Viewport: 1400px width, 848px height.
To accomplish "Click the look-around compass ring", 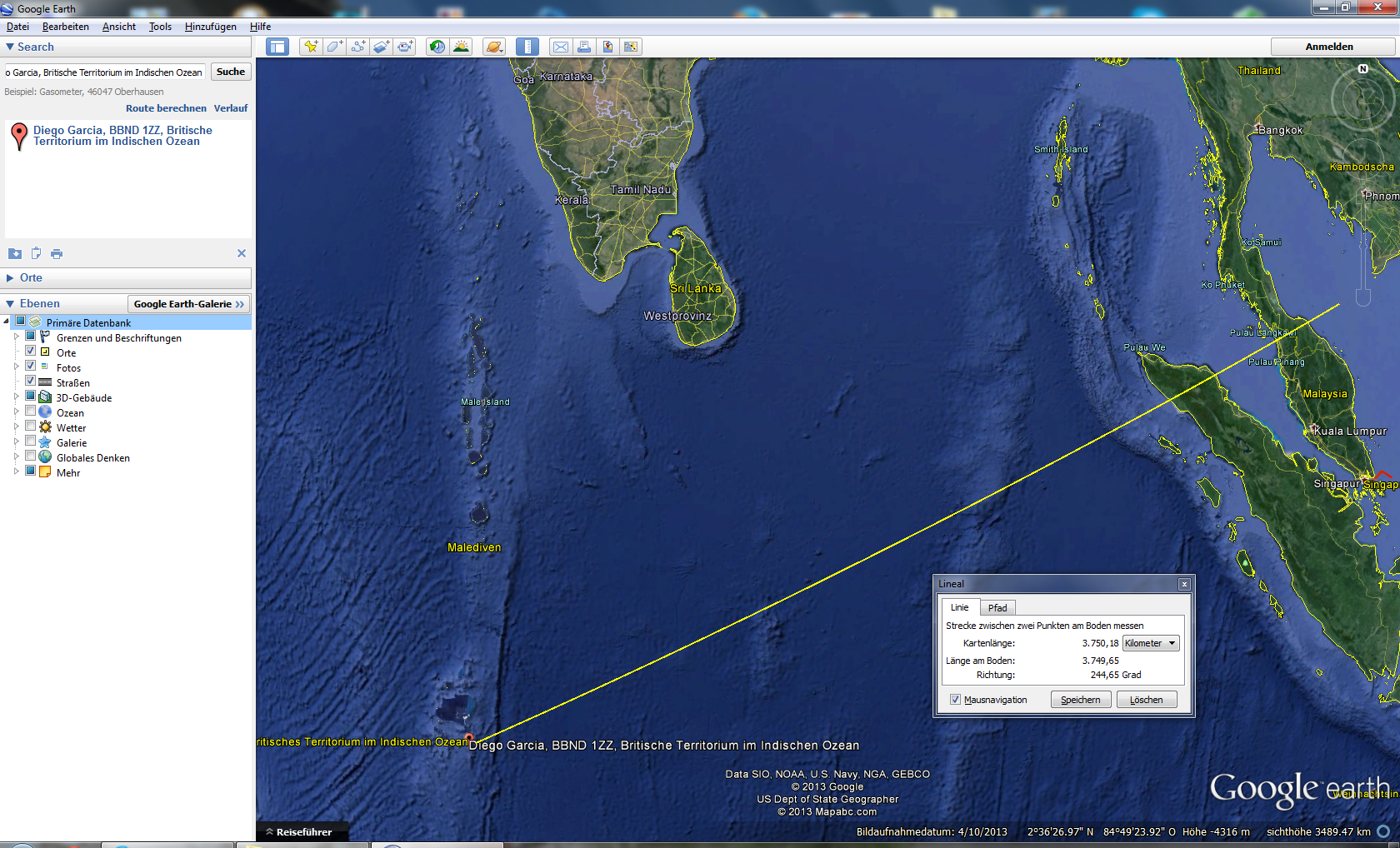I will 1363,100.
